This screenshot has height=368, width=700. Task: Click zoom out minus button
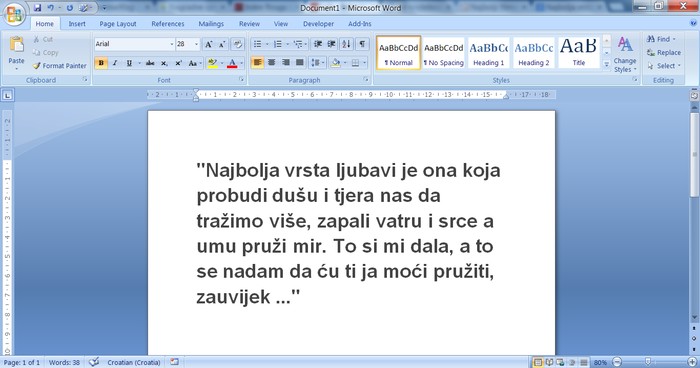[617, 362]
